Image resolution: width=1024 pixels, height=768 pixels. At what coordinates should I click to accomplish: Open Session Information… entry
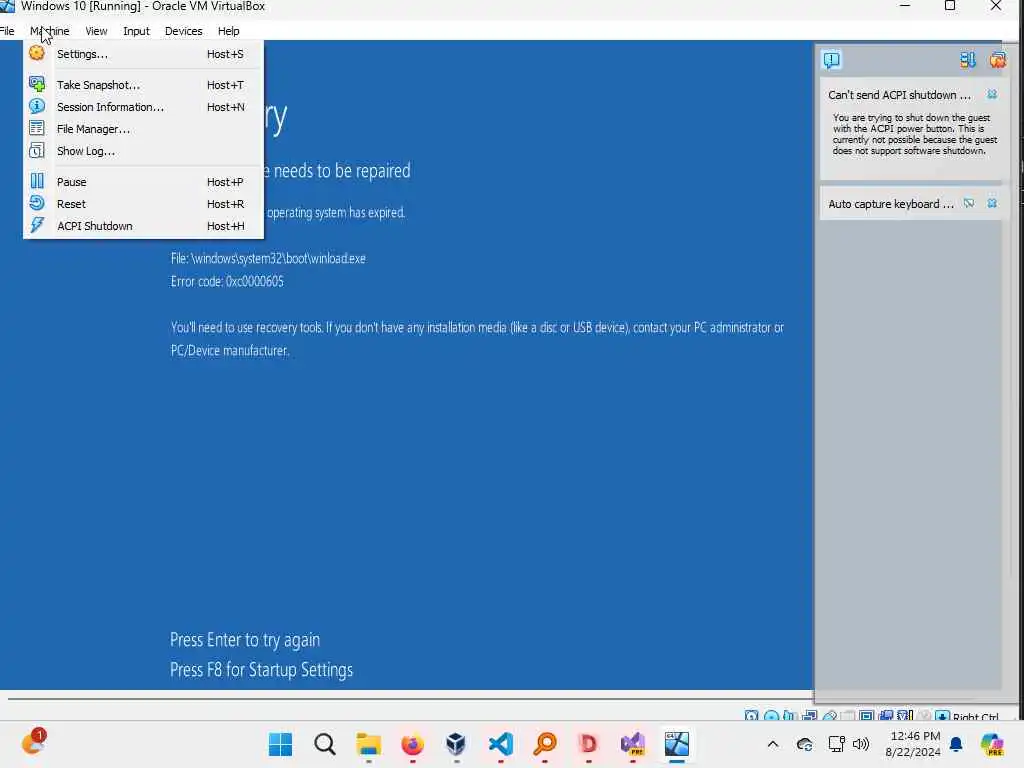[x=144, y=107]
